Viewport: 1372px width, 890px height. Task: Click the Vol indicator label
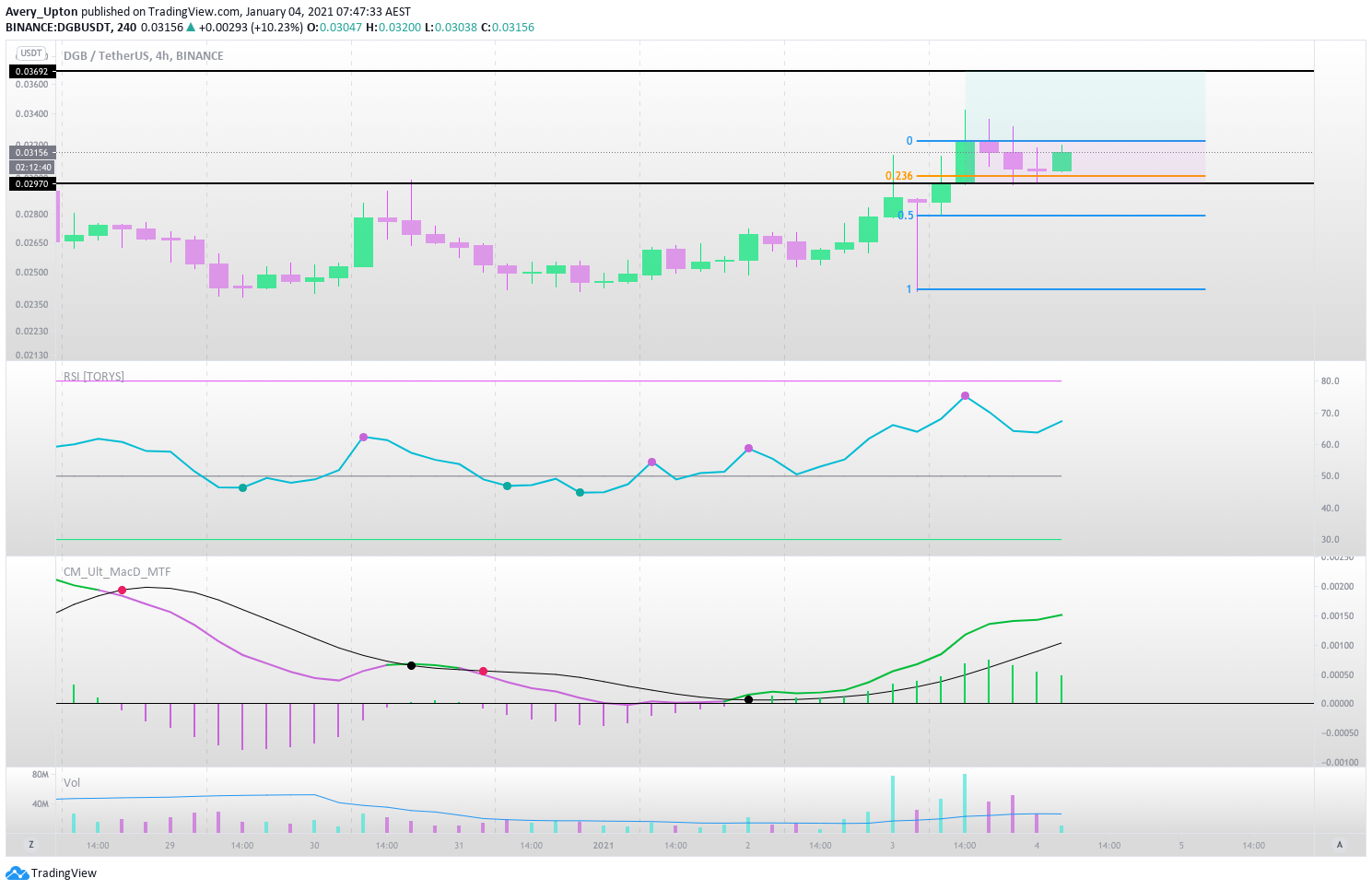72,782
